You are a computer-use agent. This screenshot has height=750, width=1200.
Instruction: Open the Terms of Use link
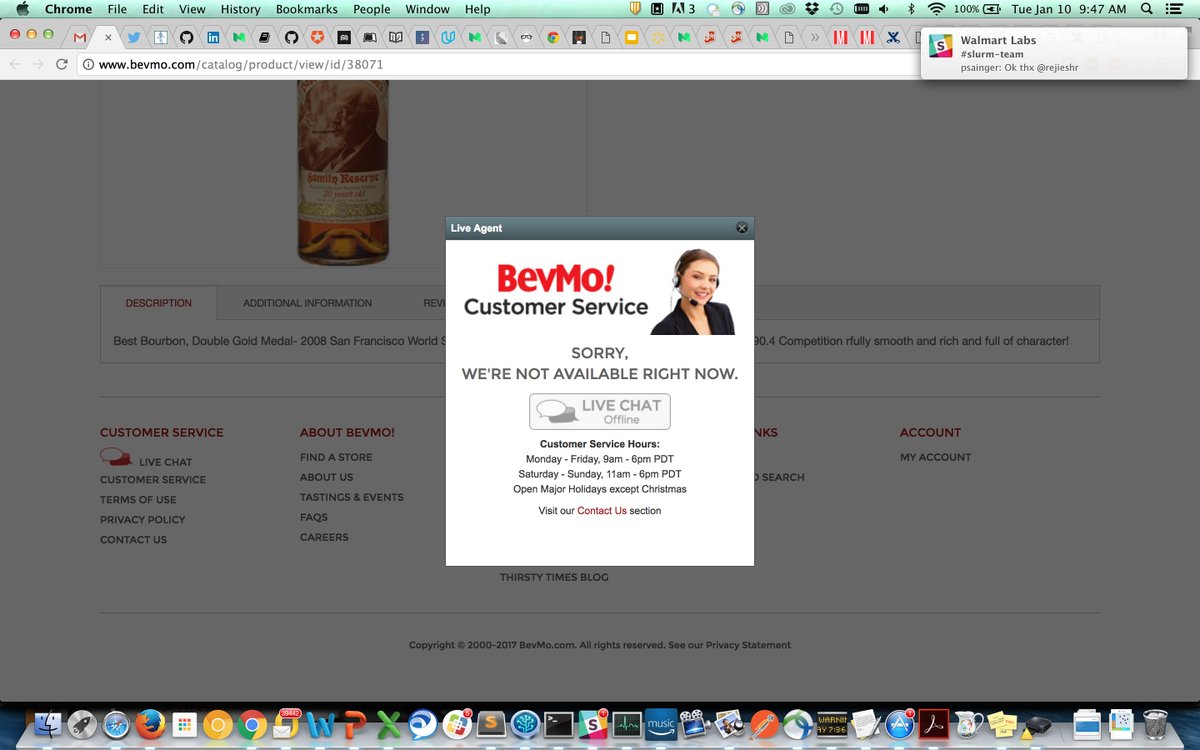tap(138, 500)
